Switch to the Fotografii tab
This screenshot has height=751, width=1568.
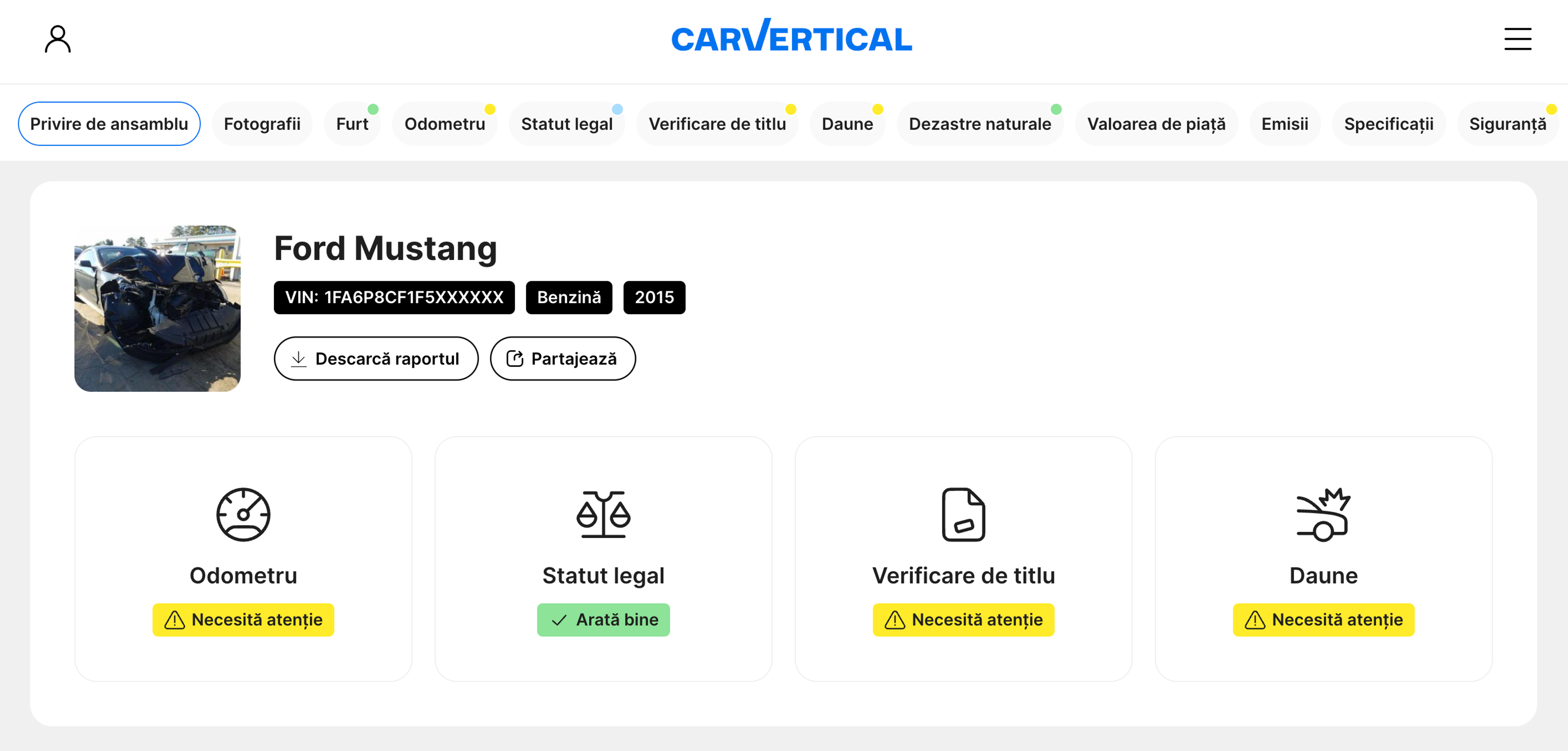coord(262,124)
